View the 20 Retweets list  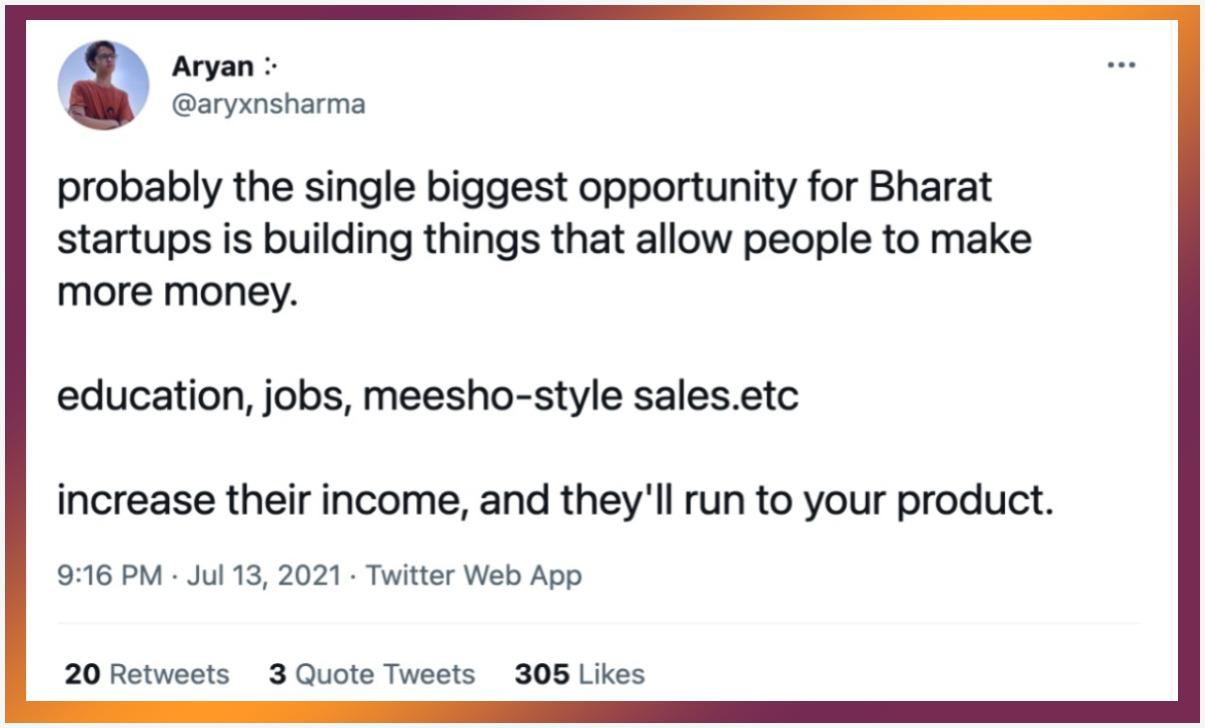(147, 674)
